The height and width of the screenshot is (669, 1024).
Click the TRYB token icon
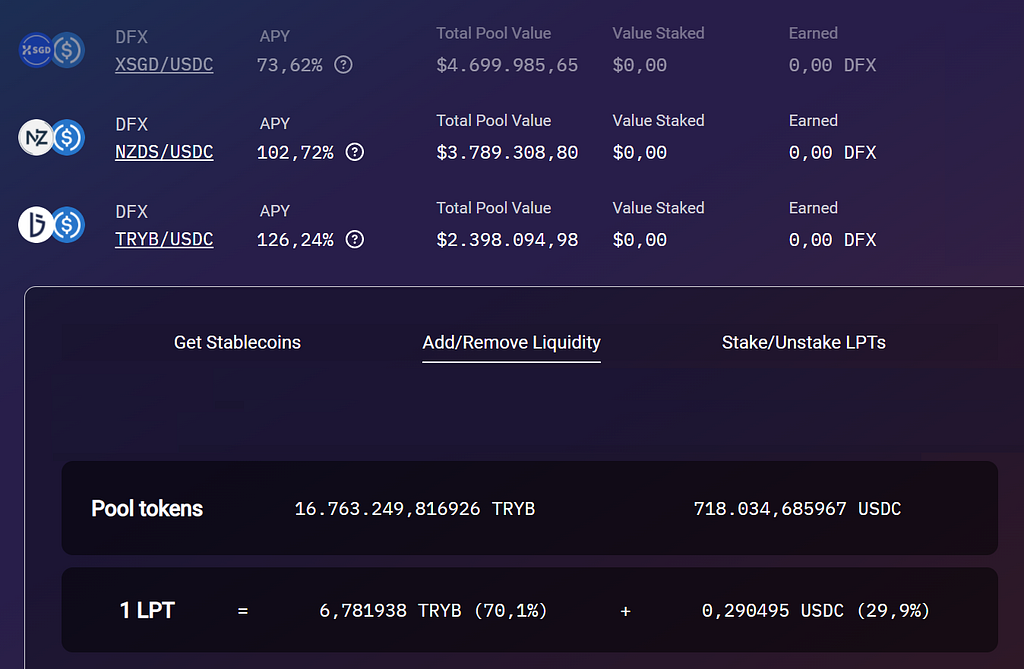tap(36, 225)
